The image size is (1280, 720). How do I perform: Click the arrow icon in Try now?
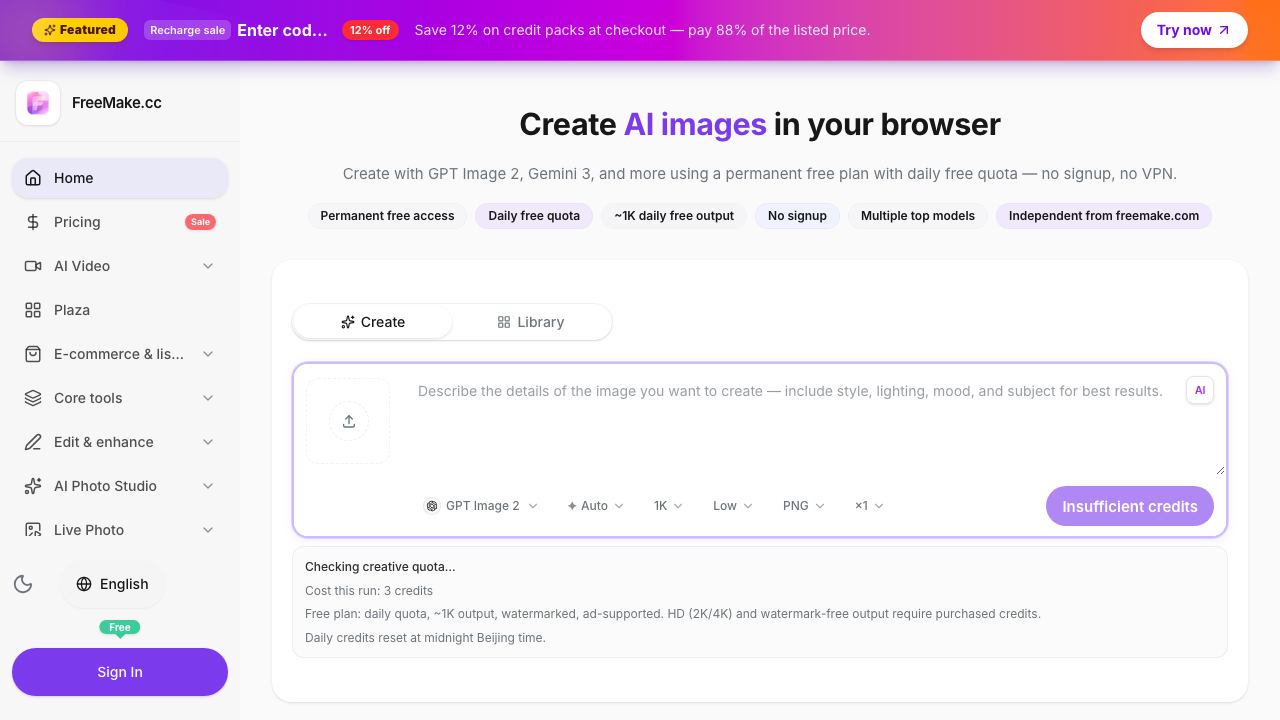pos(1223,30)
